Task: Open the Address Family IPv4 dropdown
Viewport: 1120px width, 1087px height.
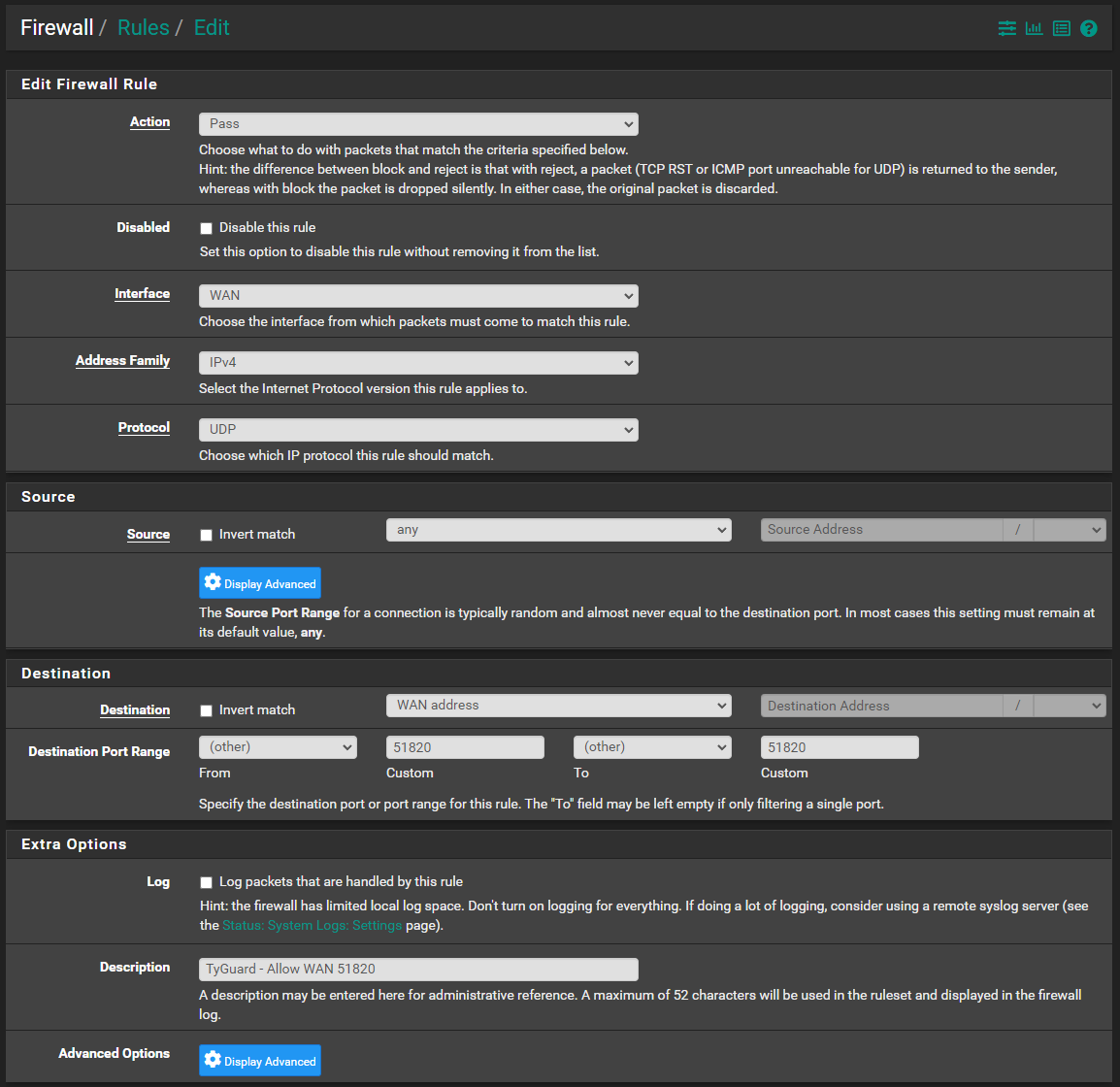Action: tap(418, 363)
